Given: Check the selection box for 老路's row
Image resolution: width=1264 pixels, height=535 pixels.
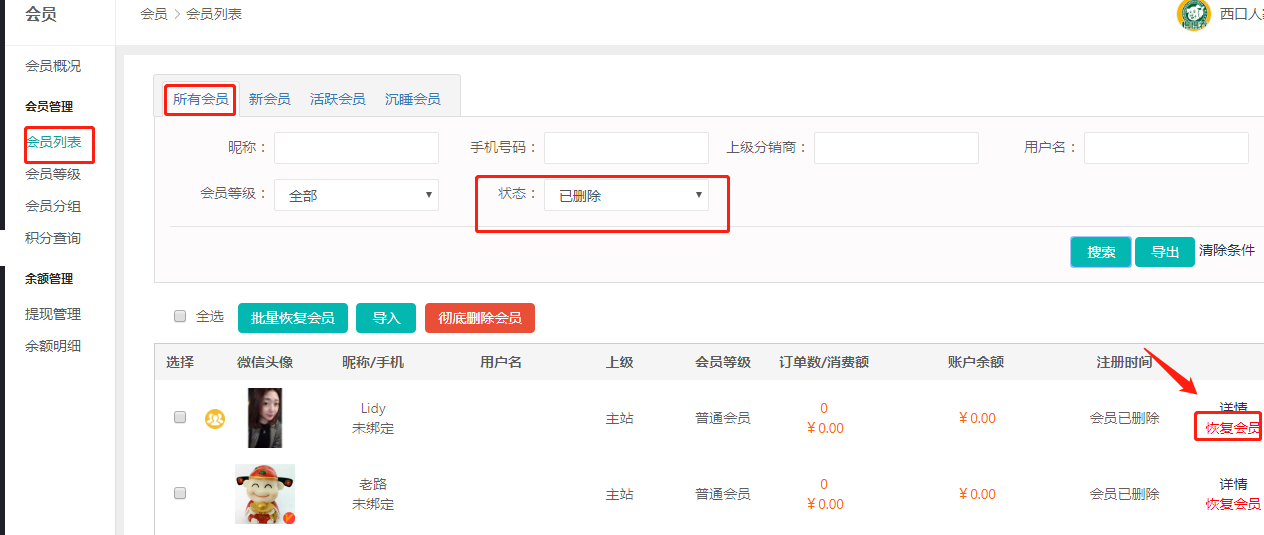Looking at the screenshot, I should click(180, 493).
